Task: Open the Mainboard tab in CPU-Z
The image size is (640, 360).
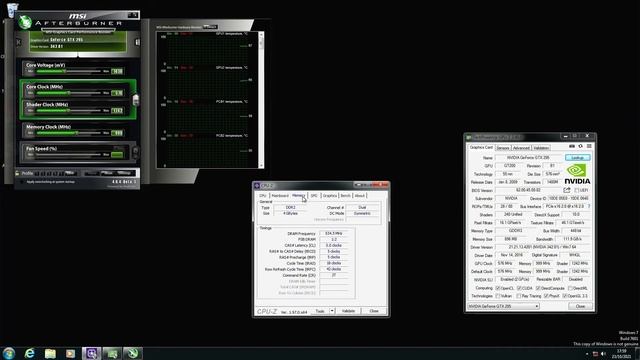Action: (x=280, y=196)
